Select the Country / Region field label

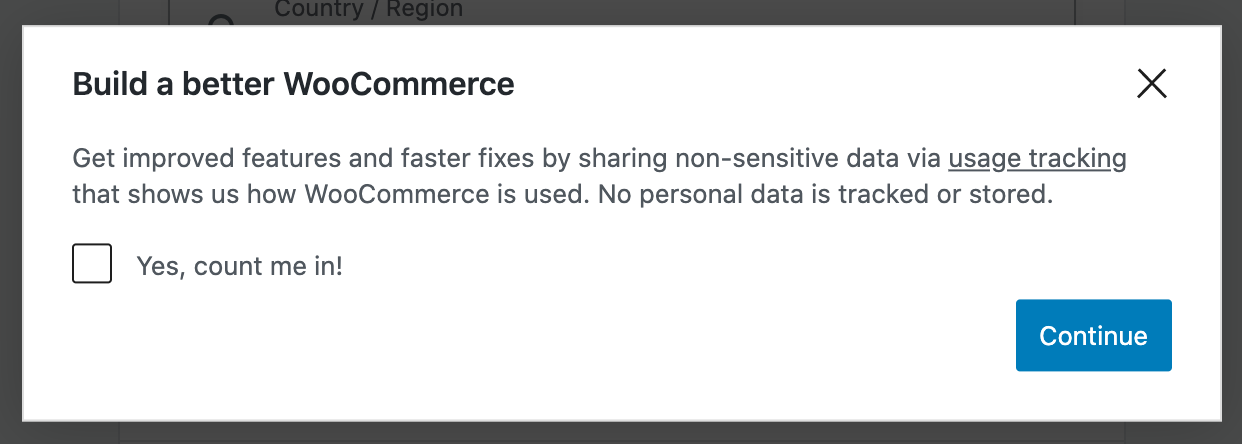(x=368, y=10)
